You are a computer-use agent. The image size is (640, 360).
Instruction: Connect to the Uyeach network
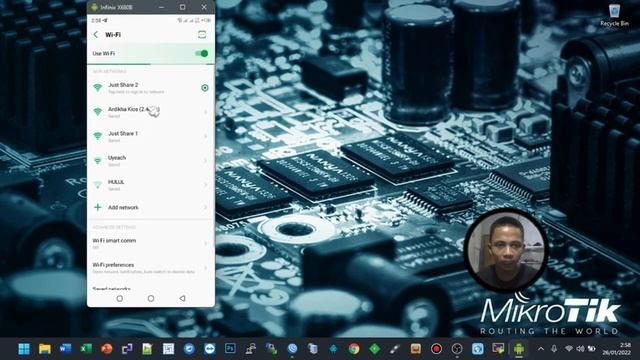[x=151, y=160]
